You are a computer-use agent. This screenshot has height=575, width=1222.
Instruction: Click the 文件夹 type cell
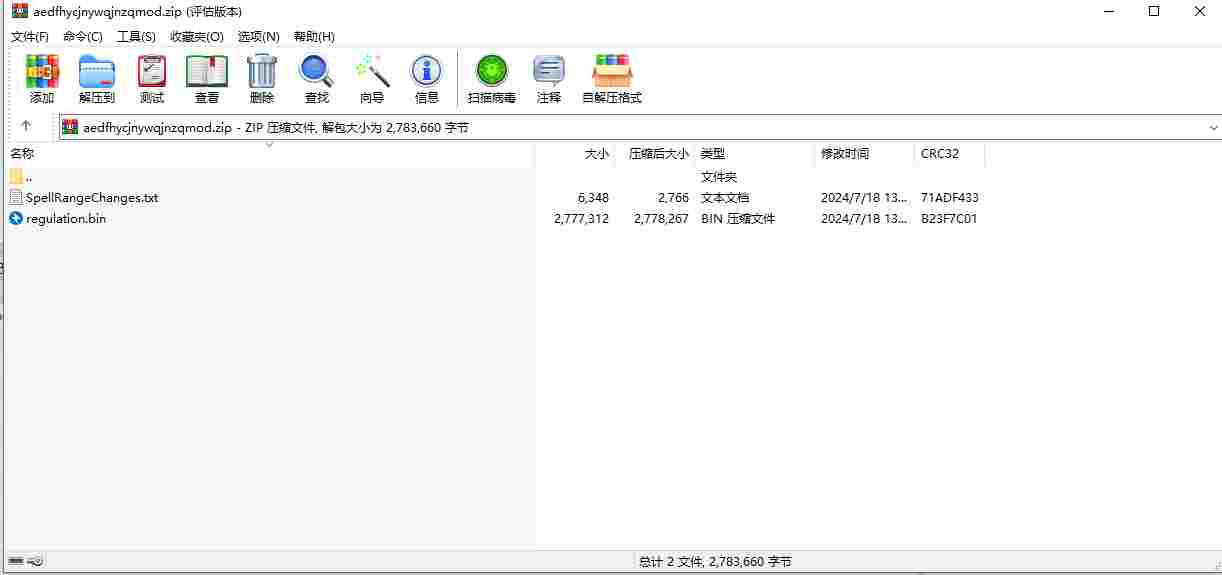pyautogui.click(x=719, y=177)
